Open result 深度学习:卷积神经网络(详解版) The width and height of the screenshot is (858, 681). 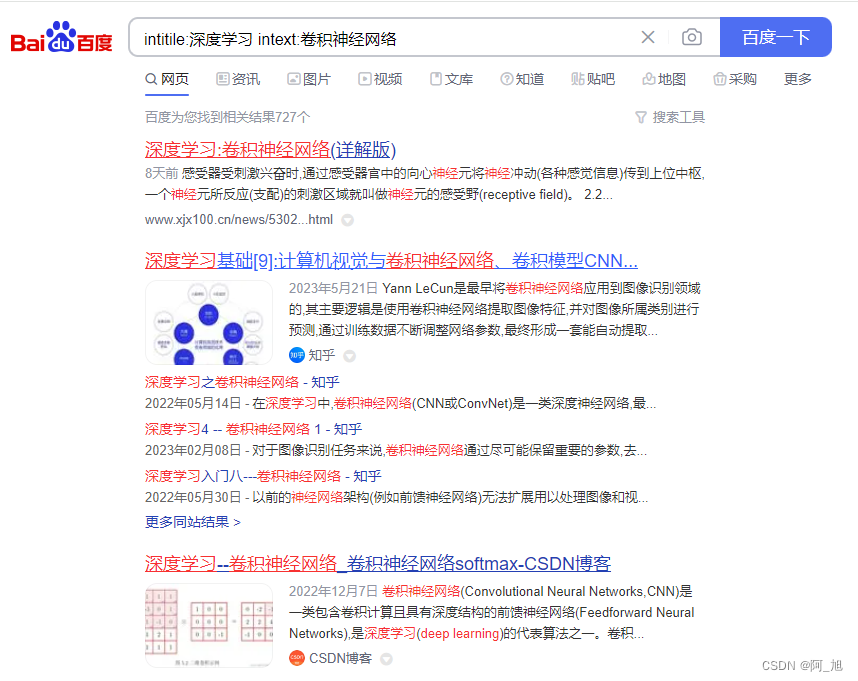(270, 149)
